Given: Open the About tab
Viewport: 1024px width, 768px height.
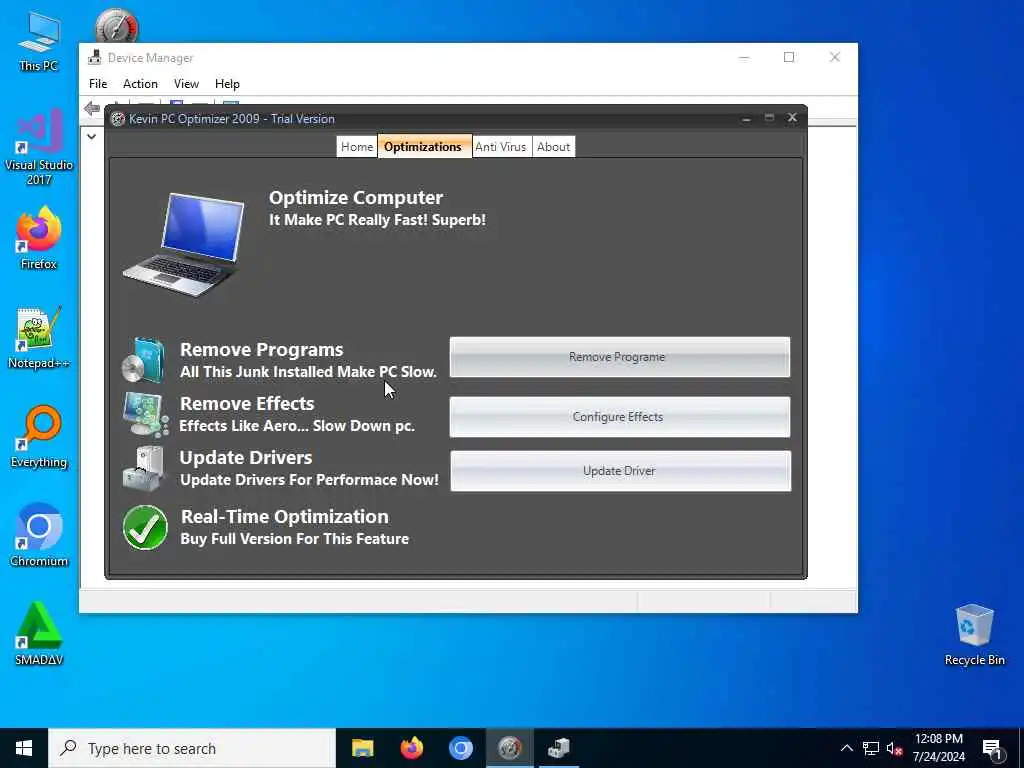Looking at the screenshot, I should (x=553, y=147).
